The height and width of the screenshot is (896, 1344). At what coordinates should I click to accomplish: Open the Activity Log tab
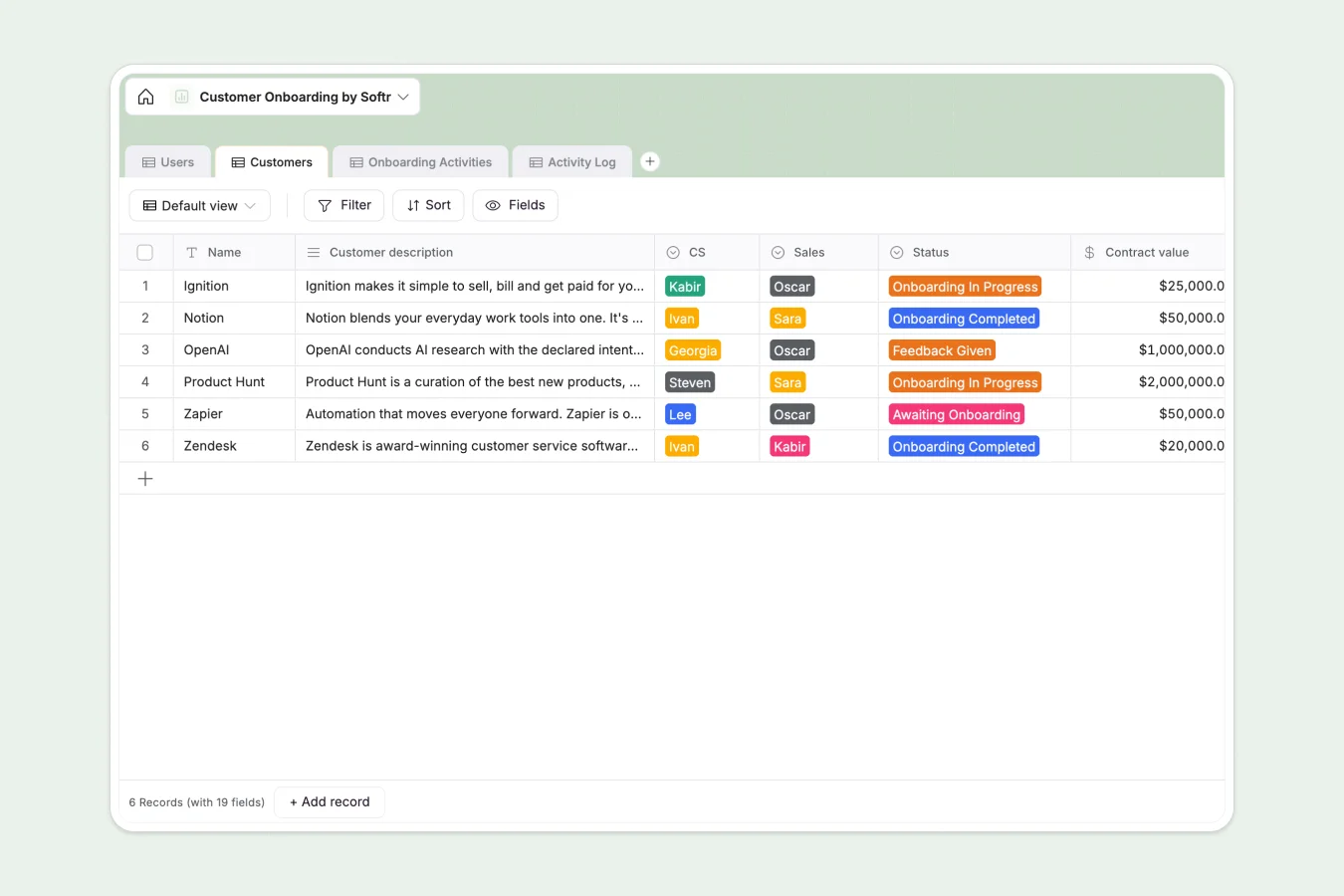pyautogui.click(x=572, y=161)
